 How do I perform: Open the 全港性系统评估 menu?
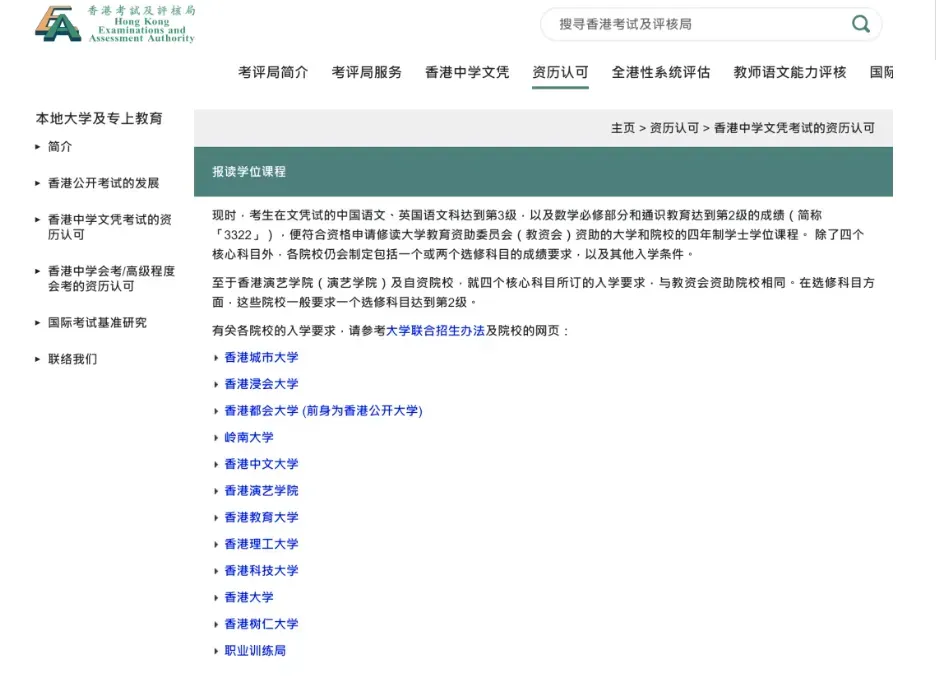click(x=661, y=72)
